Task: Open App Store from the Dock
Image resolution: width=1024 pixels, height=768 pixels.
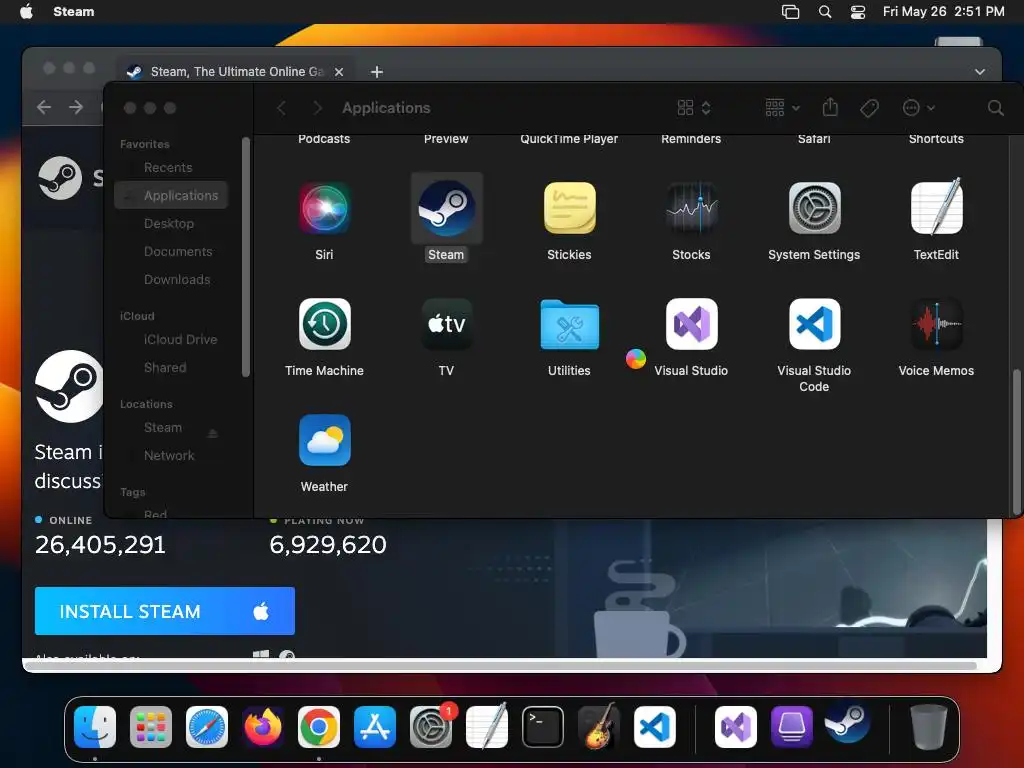Action: (375, 726)
